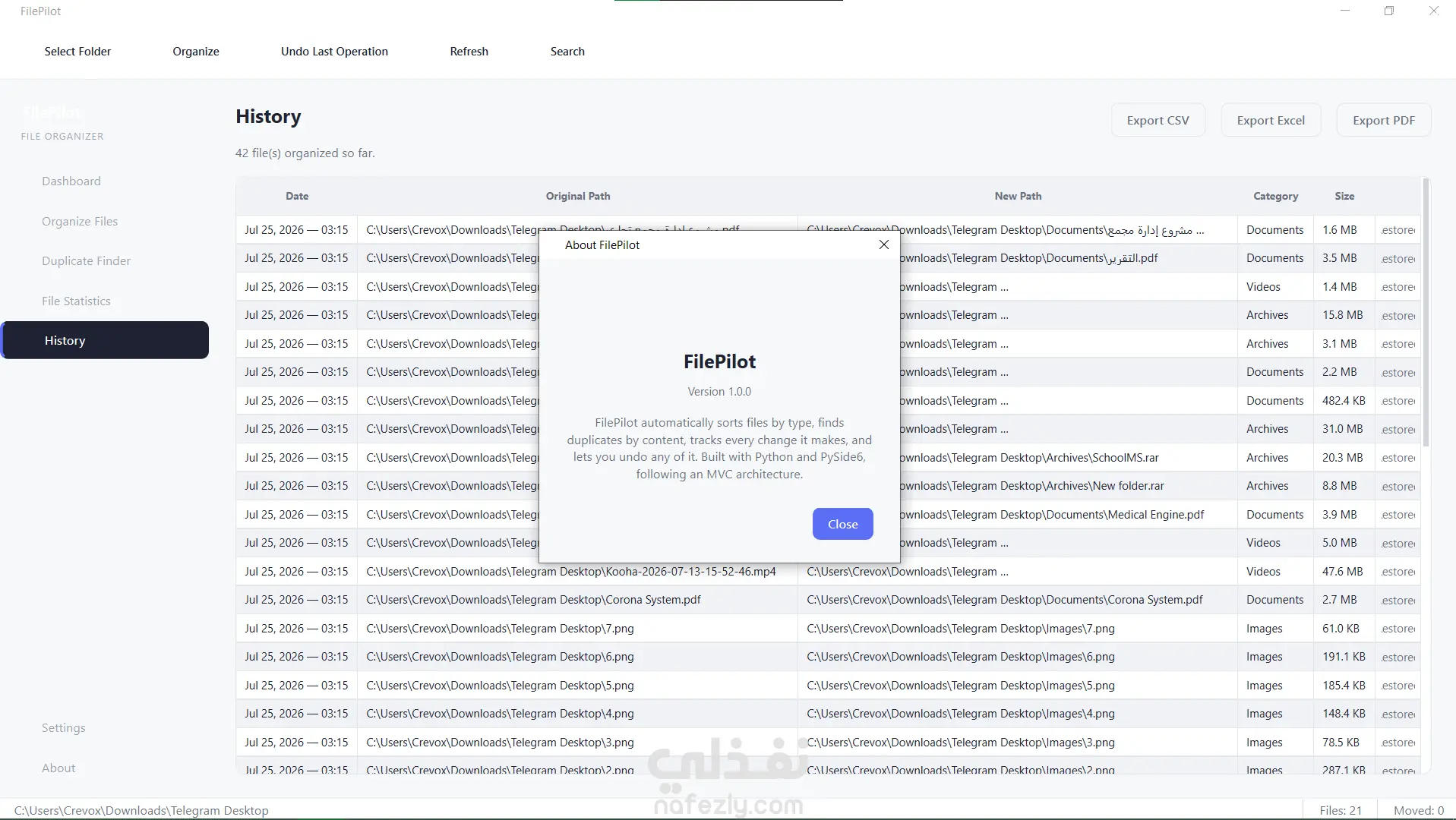Select the 47.6 MB size cell
The width and height of the screenshot is (1456, 820).
(1344, 572)
